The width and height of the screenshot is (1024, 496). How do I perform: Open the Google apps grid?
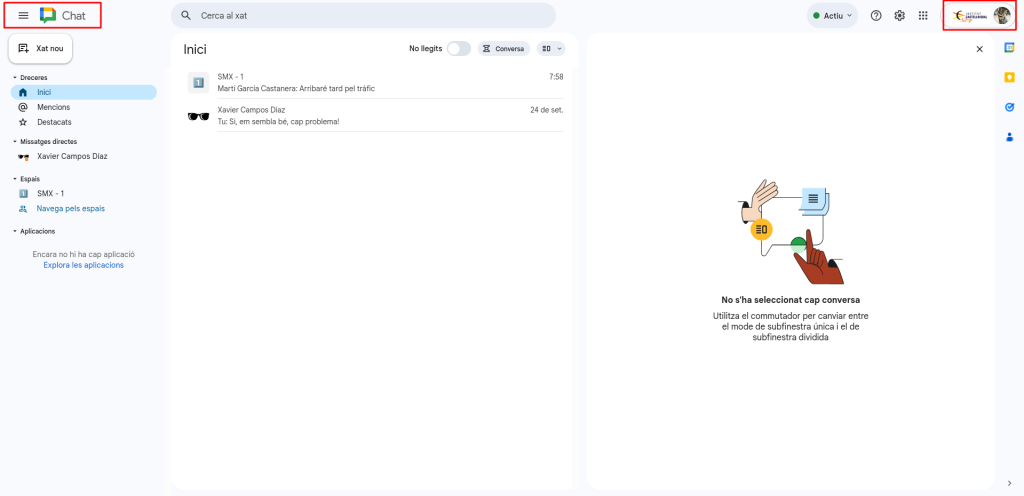[x=923, y=15]
